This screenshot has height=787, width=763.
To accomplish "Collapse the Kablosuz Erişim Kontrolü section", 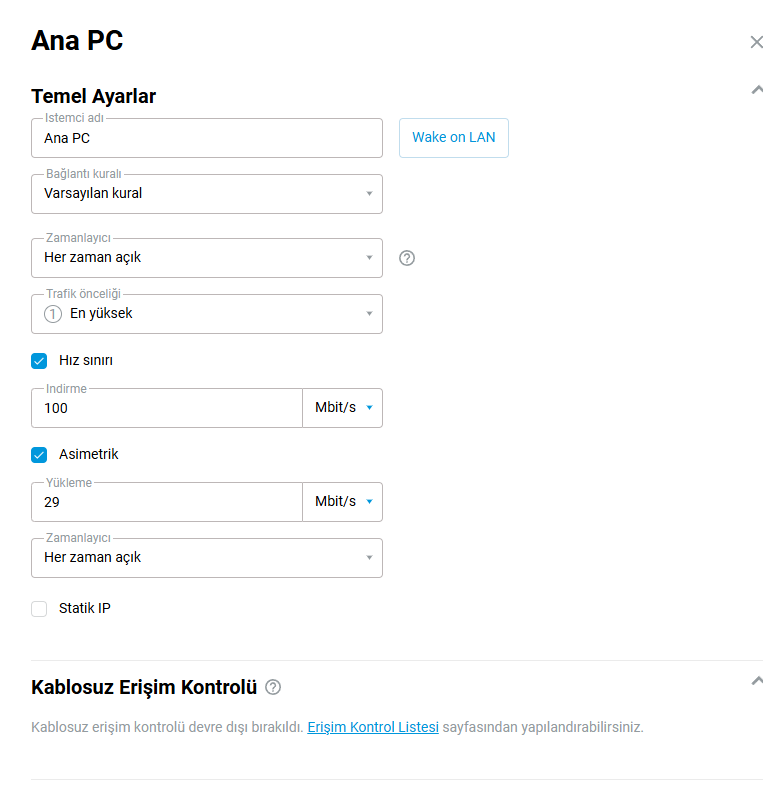I will click(756, 681).
